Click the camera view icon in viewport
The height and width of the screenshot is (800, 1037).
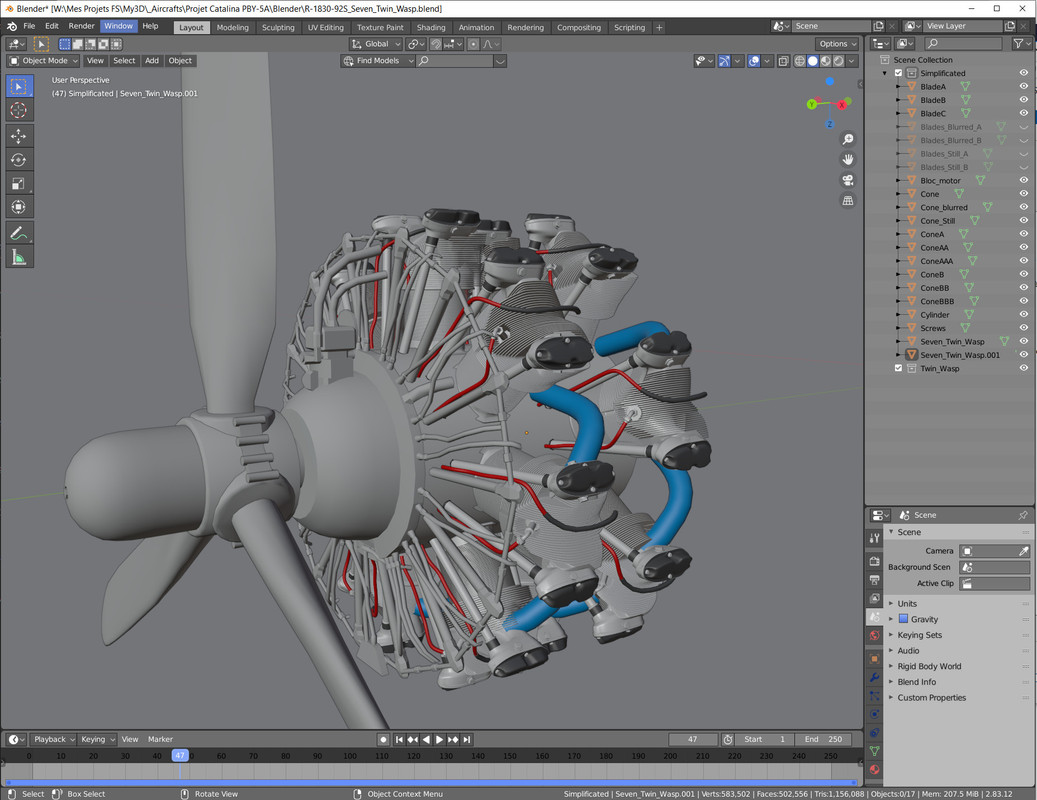click(x=848, y=180)
